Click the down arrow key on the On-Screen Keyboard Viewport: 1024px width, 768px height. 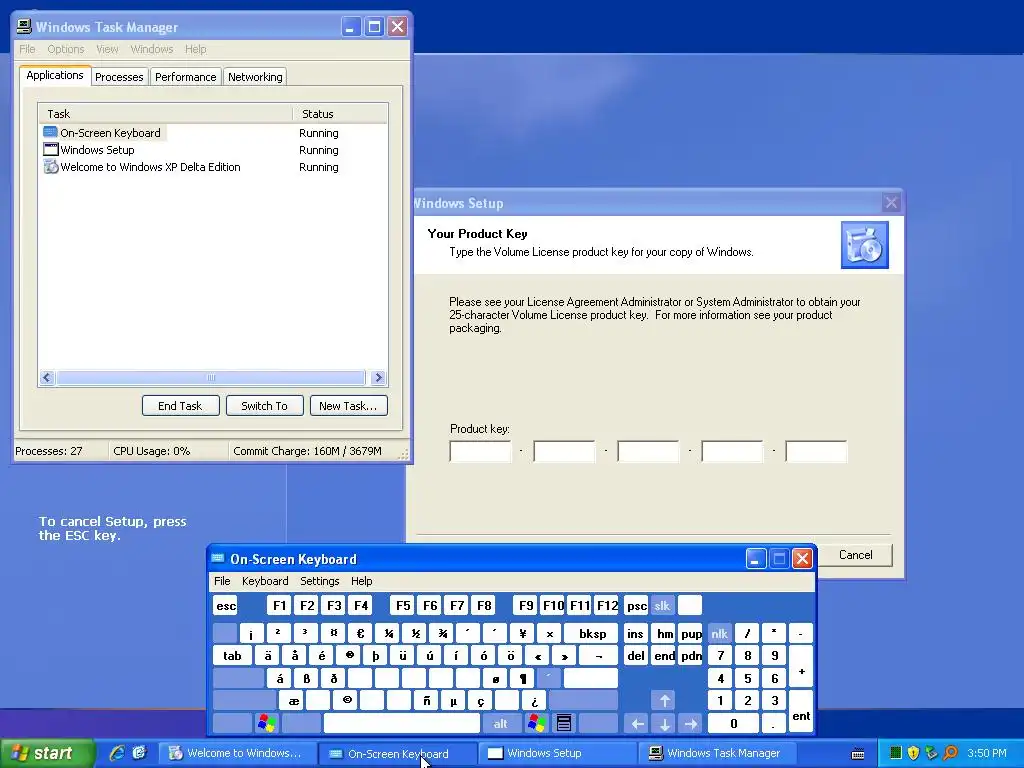pos(664,723)
